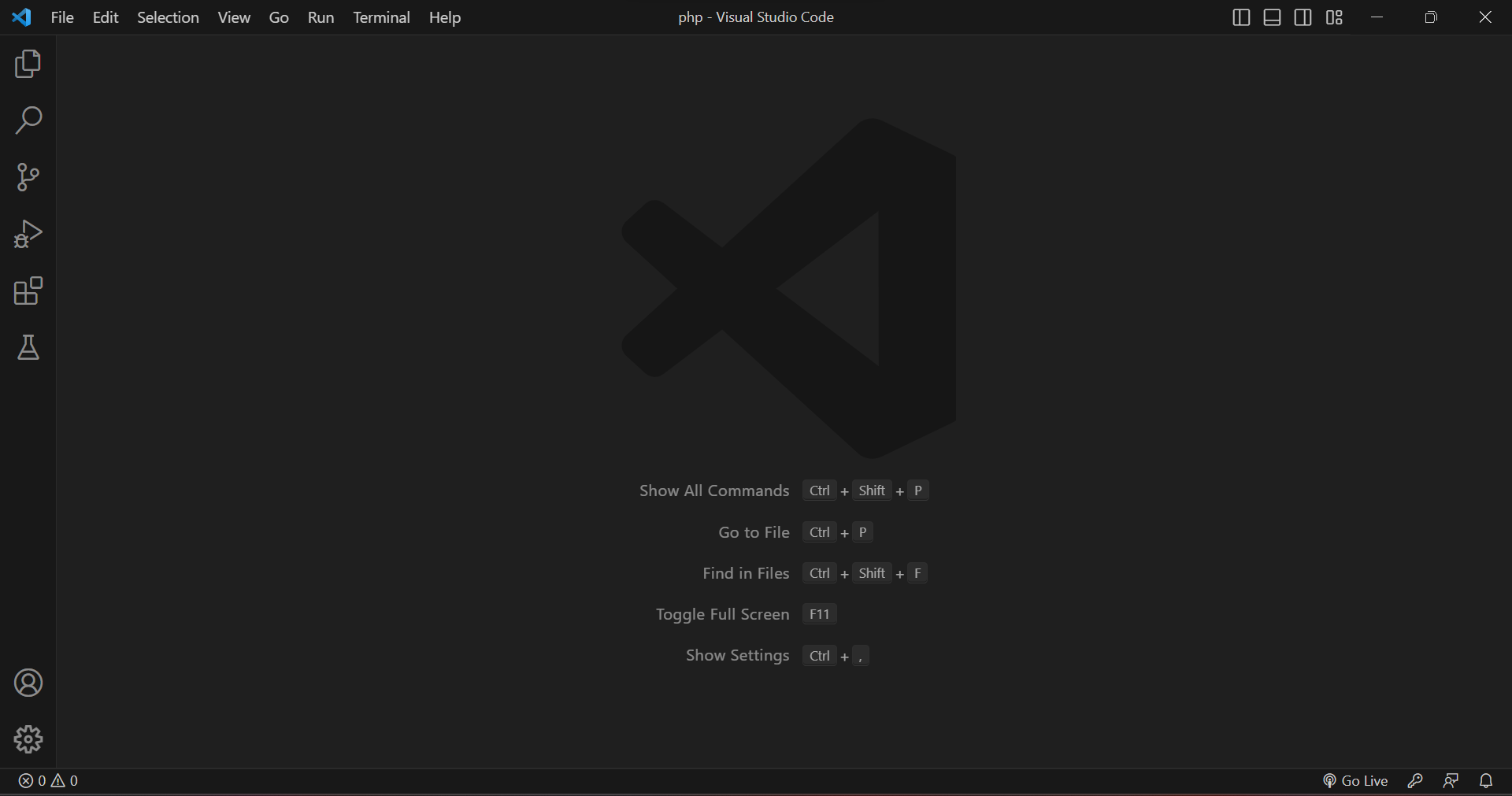Screen dimensions: 1512x796
Task: Open the Accounts menu
Action: click(28, 683)
